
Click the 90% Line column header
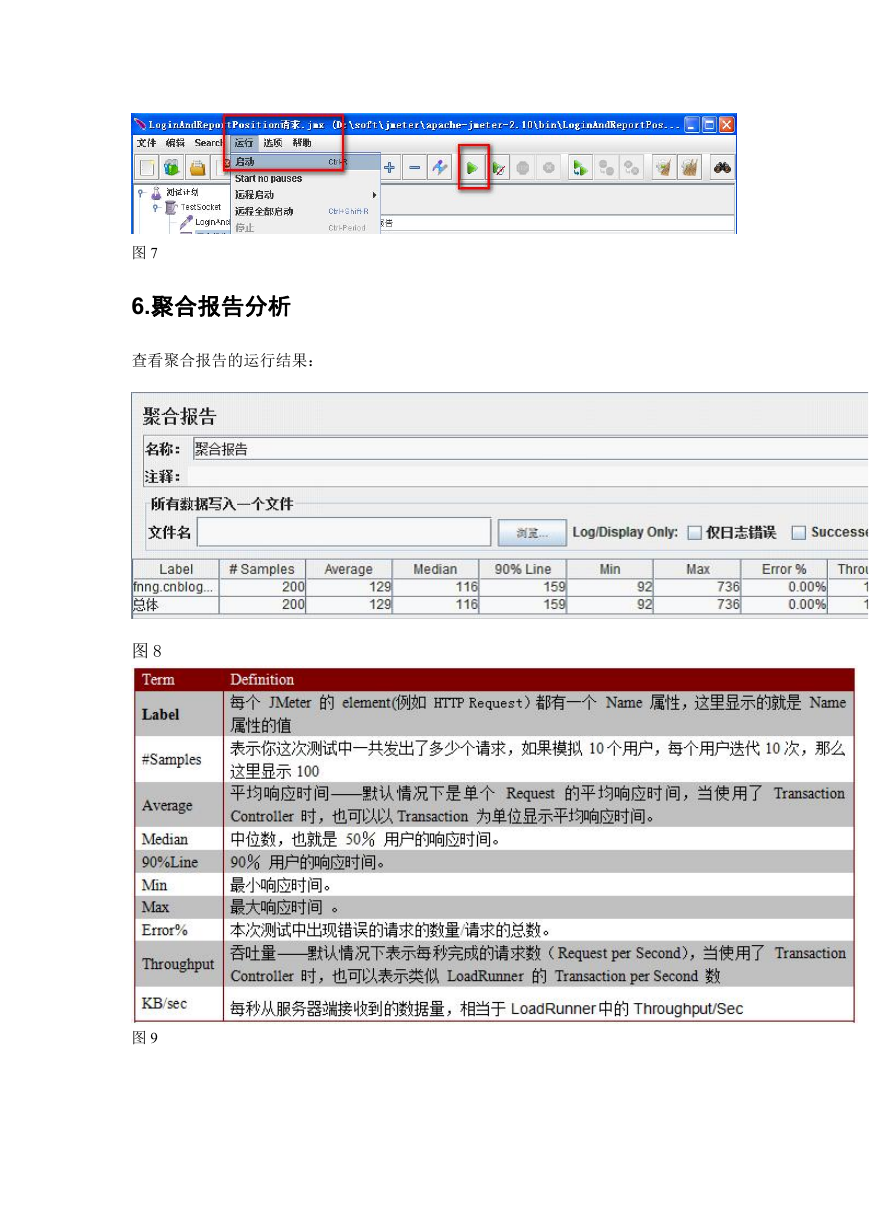523,569
